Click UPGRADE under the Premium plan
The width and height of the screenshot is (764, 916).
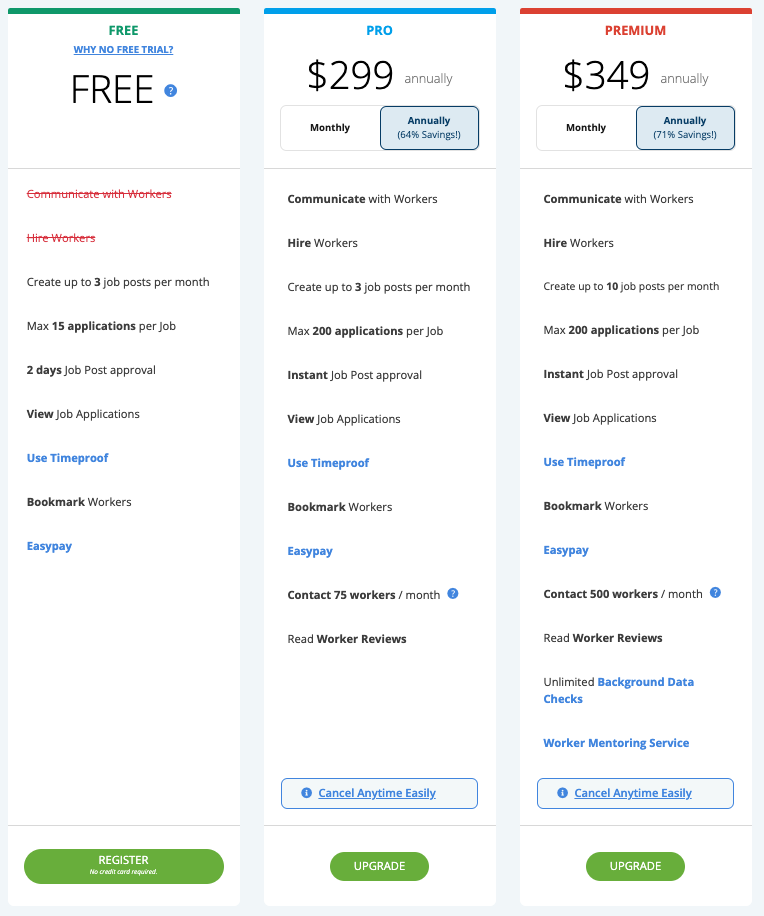tap(635, 866)
